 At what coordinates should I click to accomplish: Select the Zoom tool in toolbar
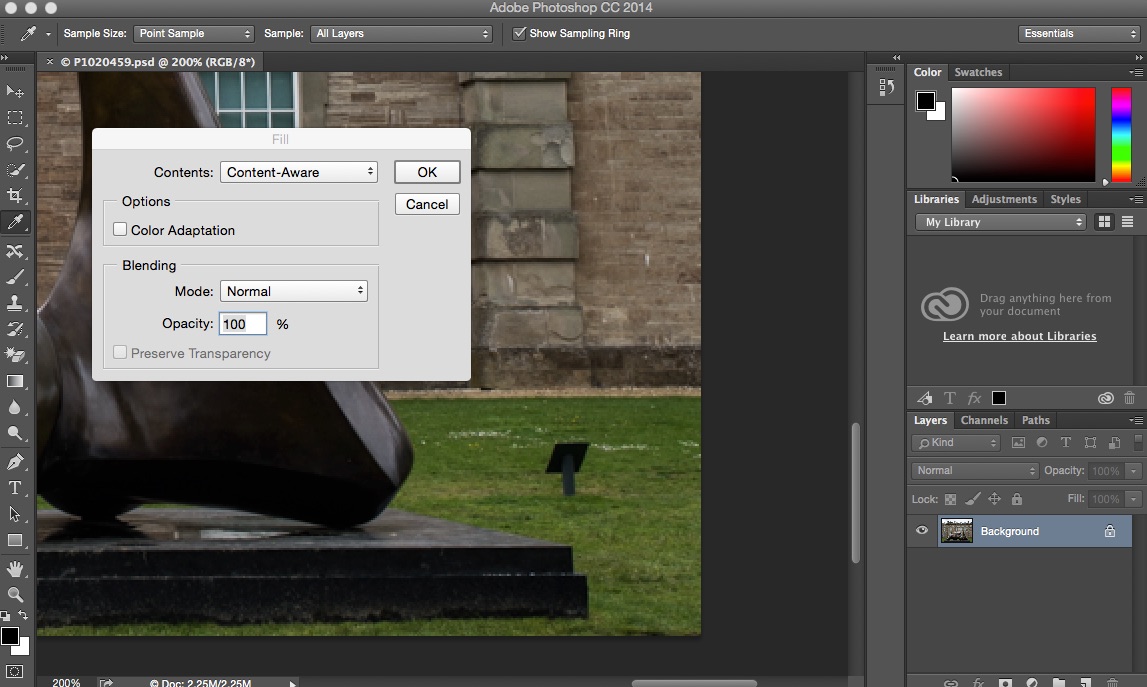click(x=15, y=594)
